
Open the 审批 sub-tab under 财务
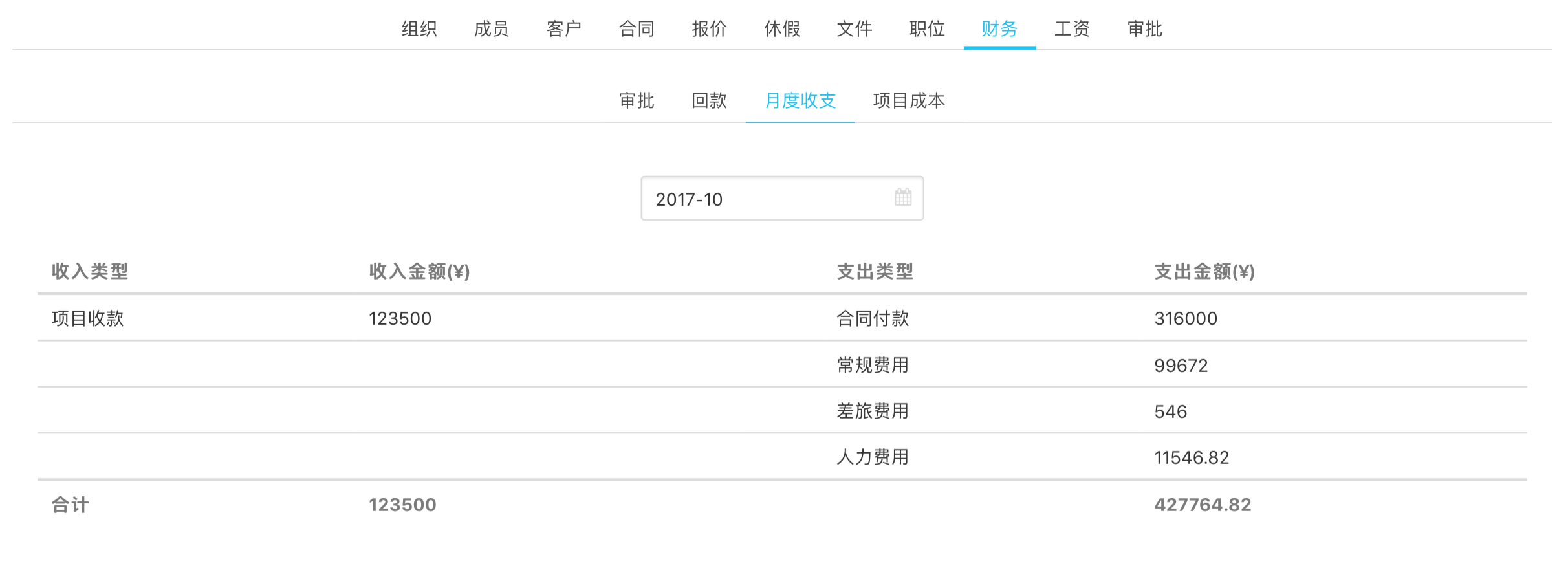637,101
